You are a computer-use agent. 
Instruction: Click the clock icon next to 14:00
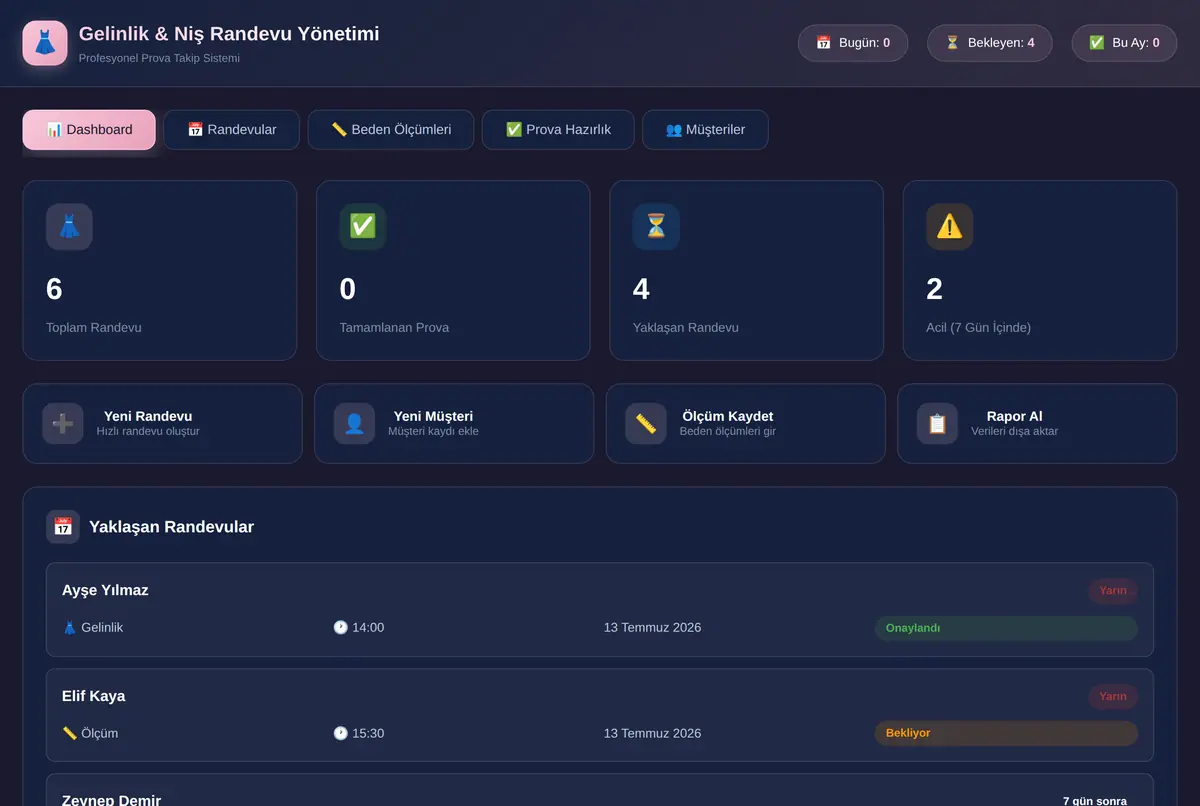(x=341, y=628)
